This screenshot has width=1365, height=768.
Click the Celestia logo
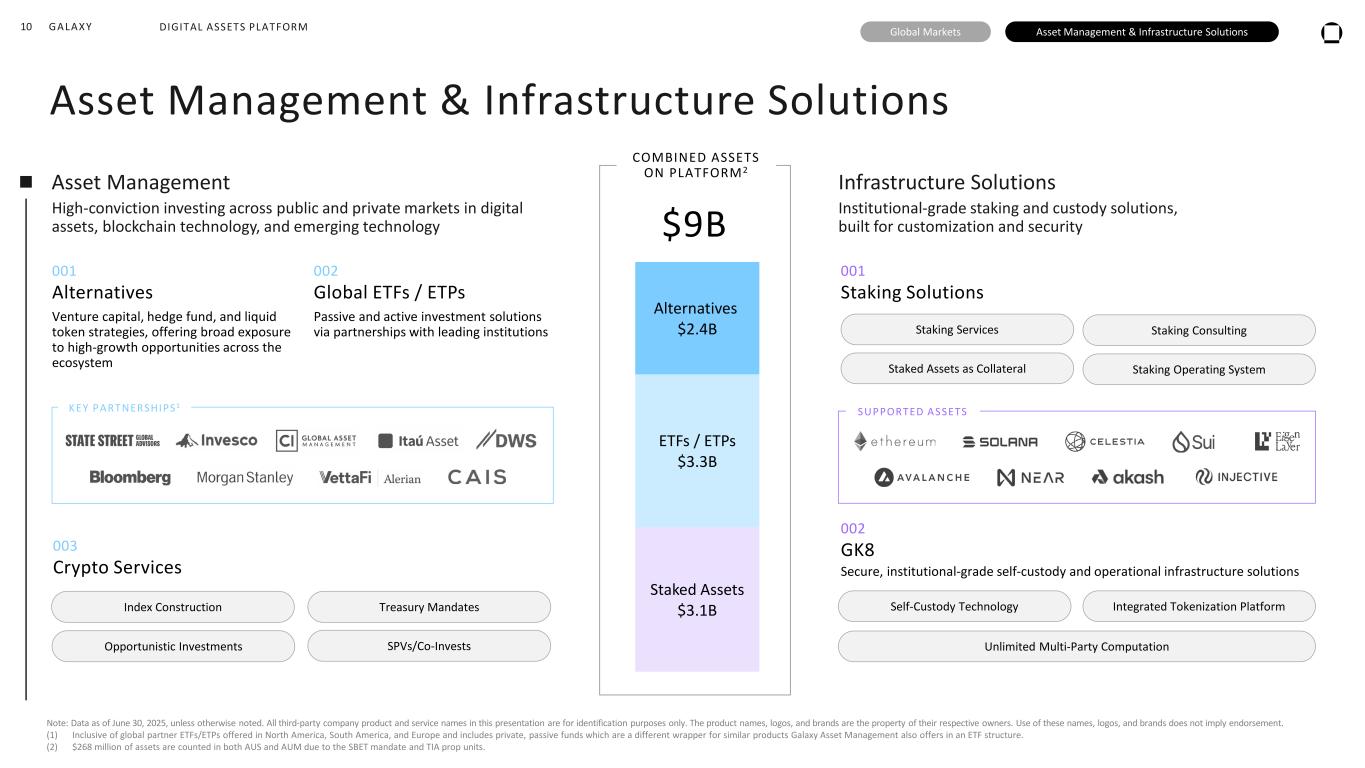(x=1104, y=442)
